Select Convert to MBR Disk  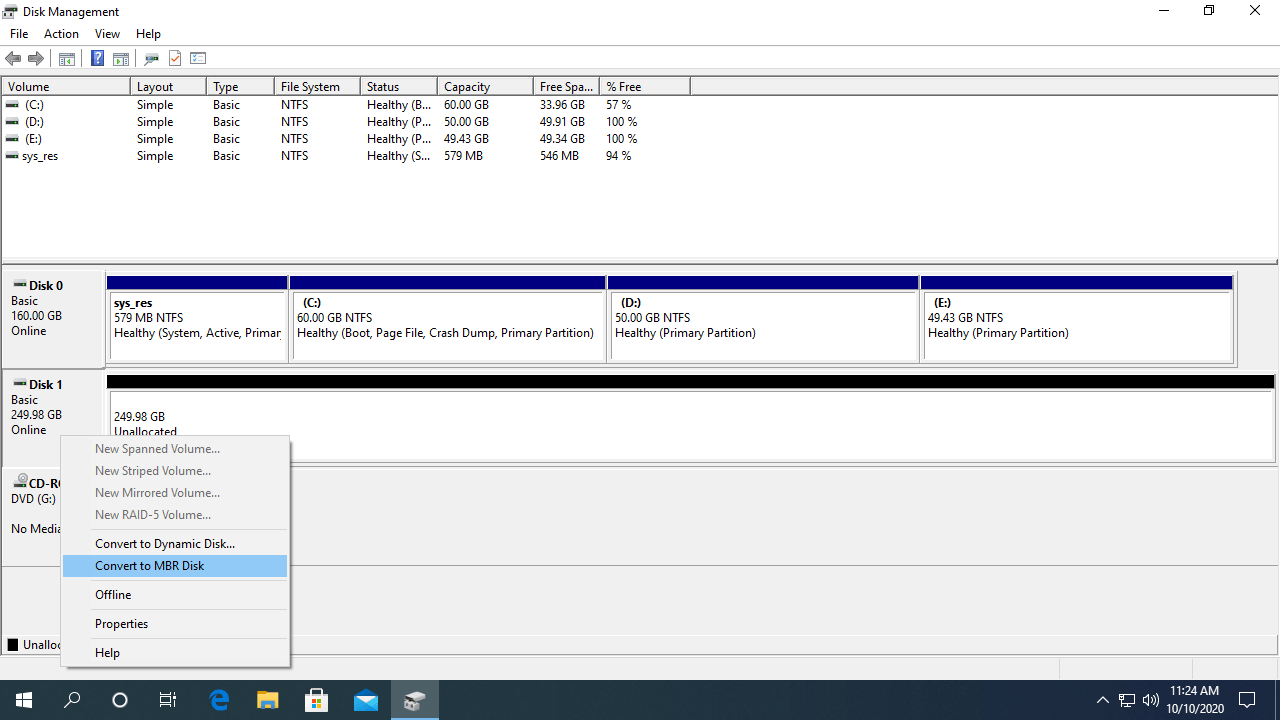pyautogui.click(x=150, y=566)
